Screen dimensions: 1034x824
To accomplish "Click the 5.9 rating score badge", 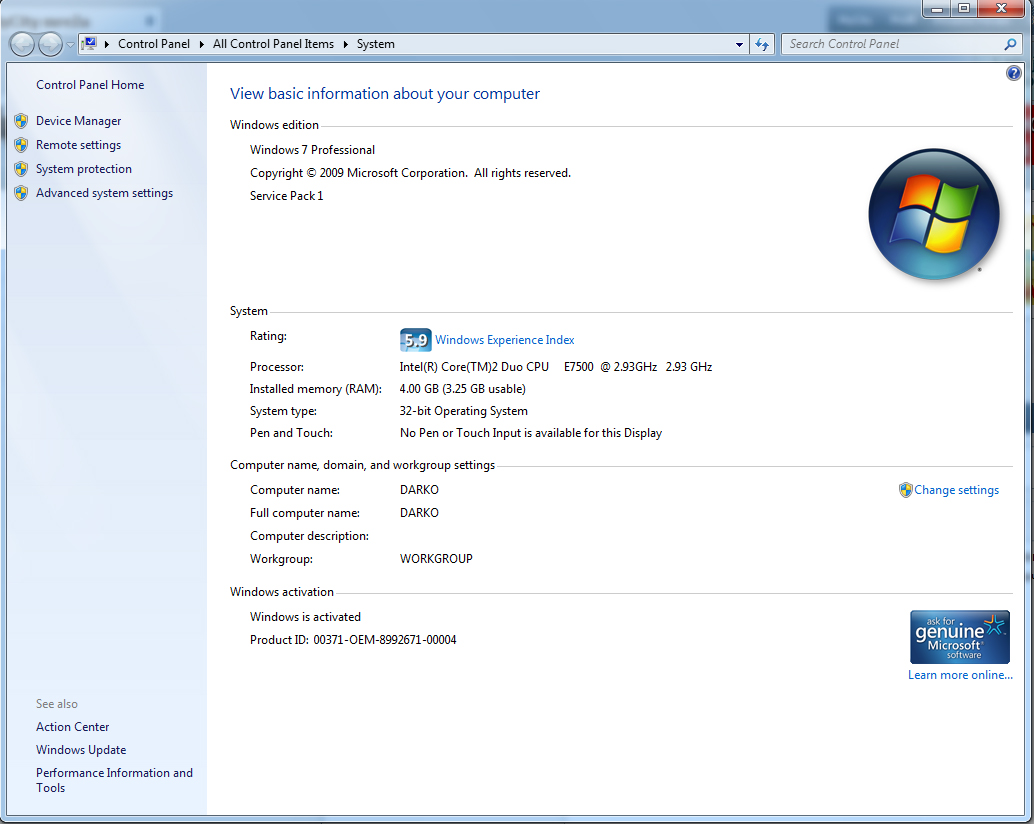I will point(415,340).
